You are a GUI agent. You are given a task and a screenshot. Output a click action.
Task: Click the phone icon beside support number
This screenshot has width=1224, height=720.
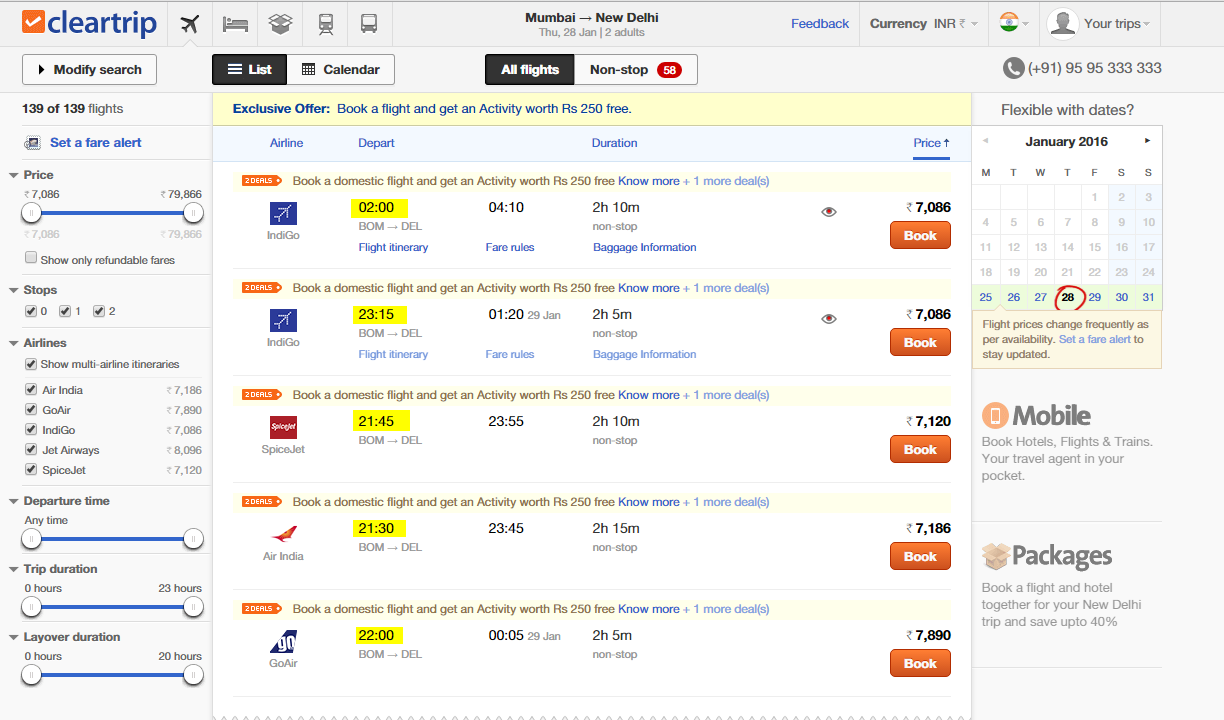coord(1014,68)
